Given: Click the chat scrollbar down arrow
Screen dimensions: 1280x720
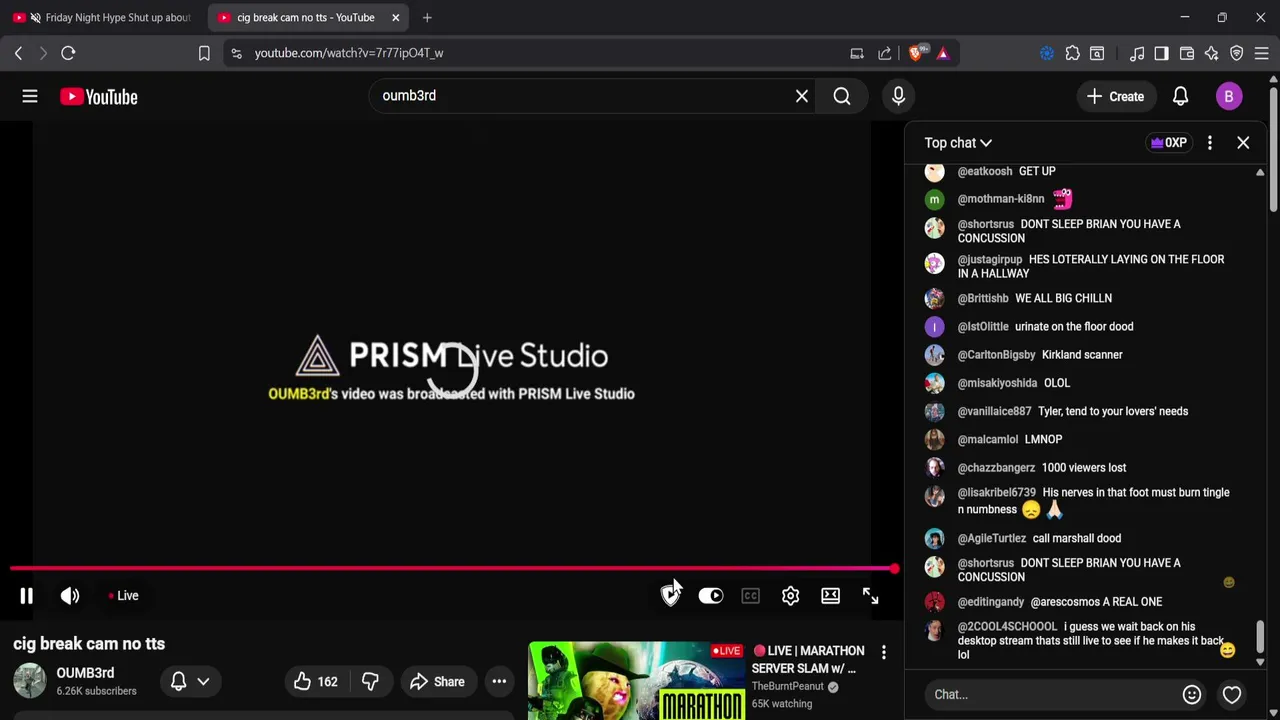Looking at the screenshot, I should pos(1260,662).
